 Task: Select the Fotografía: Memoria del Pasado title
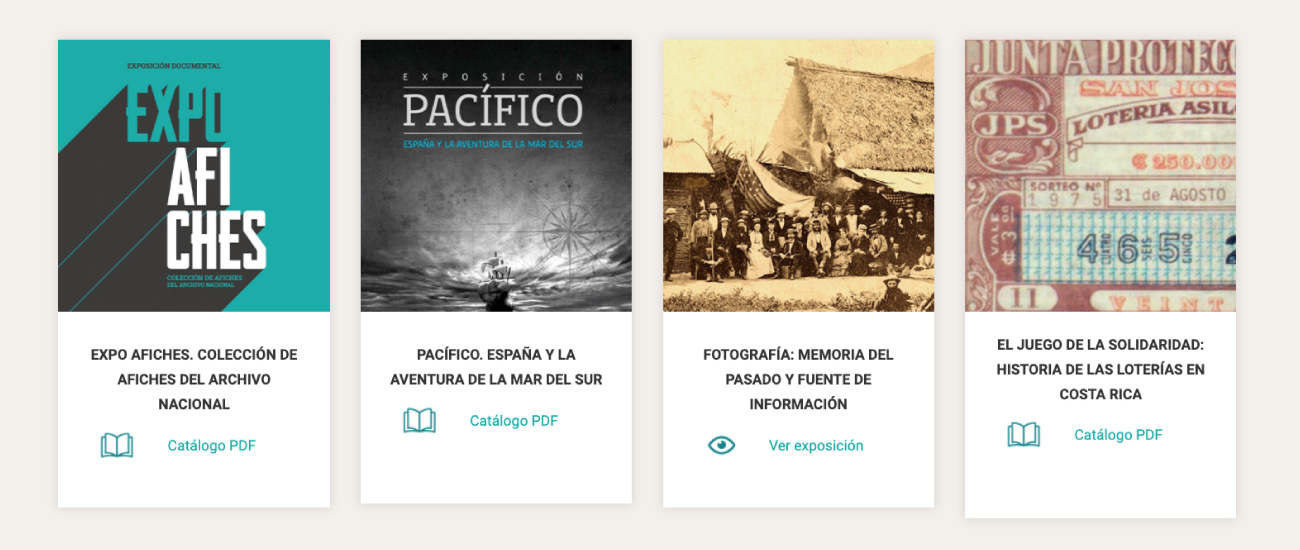798,380
